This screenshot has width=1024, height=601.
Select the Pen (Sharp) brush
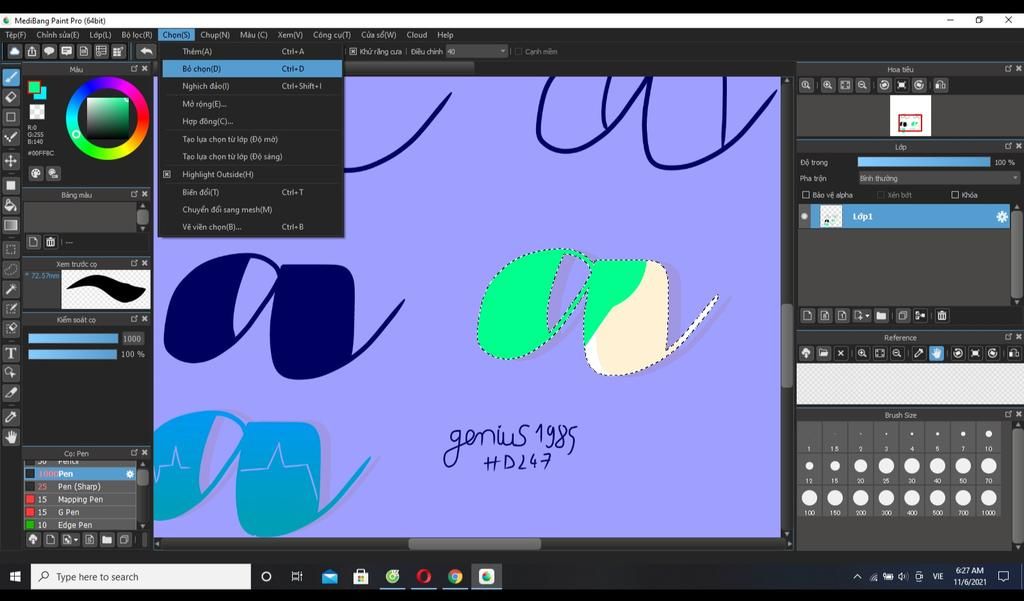(80, 487)
